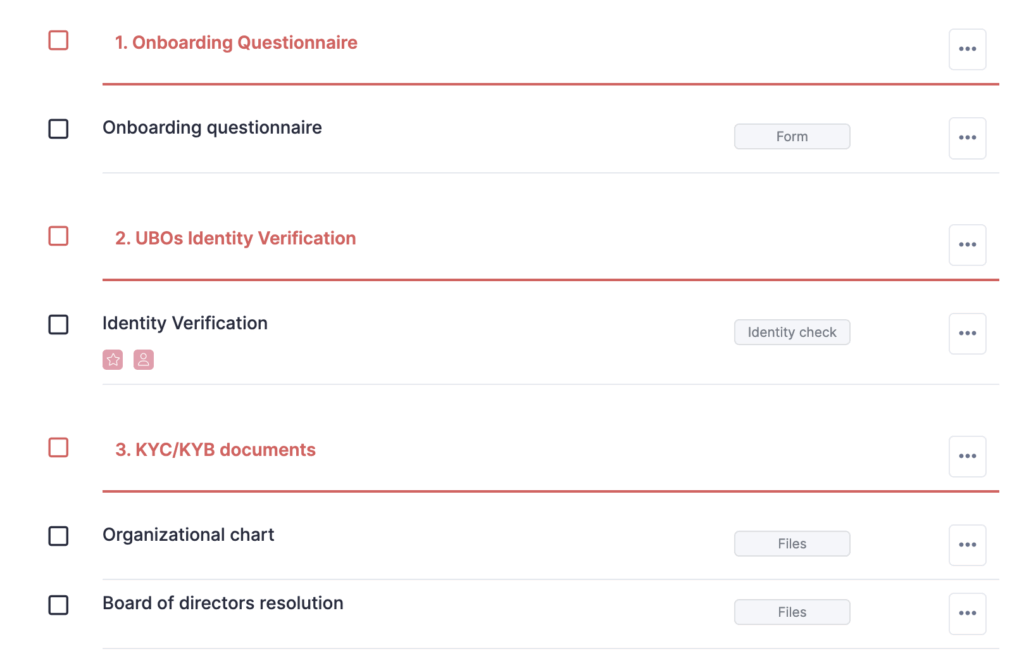Open three-dot menu for Identity Verification item
This screenshot has height=651, width=1024.
[967, 334]
